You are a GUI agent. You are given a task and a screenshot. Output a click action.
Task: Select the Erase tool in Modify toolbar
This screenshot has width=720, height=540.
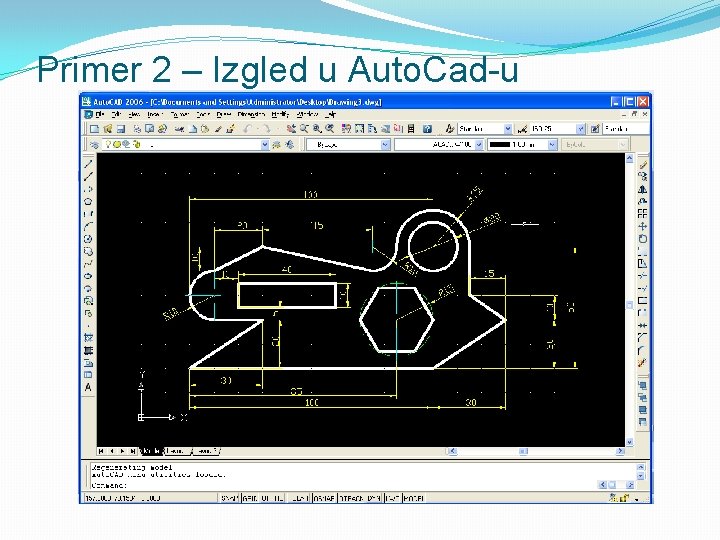pos(642,164)
